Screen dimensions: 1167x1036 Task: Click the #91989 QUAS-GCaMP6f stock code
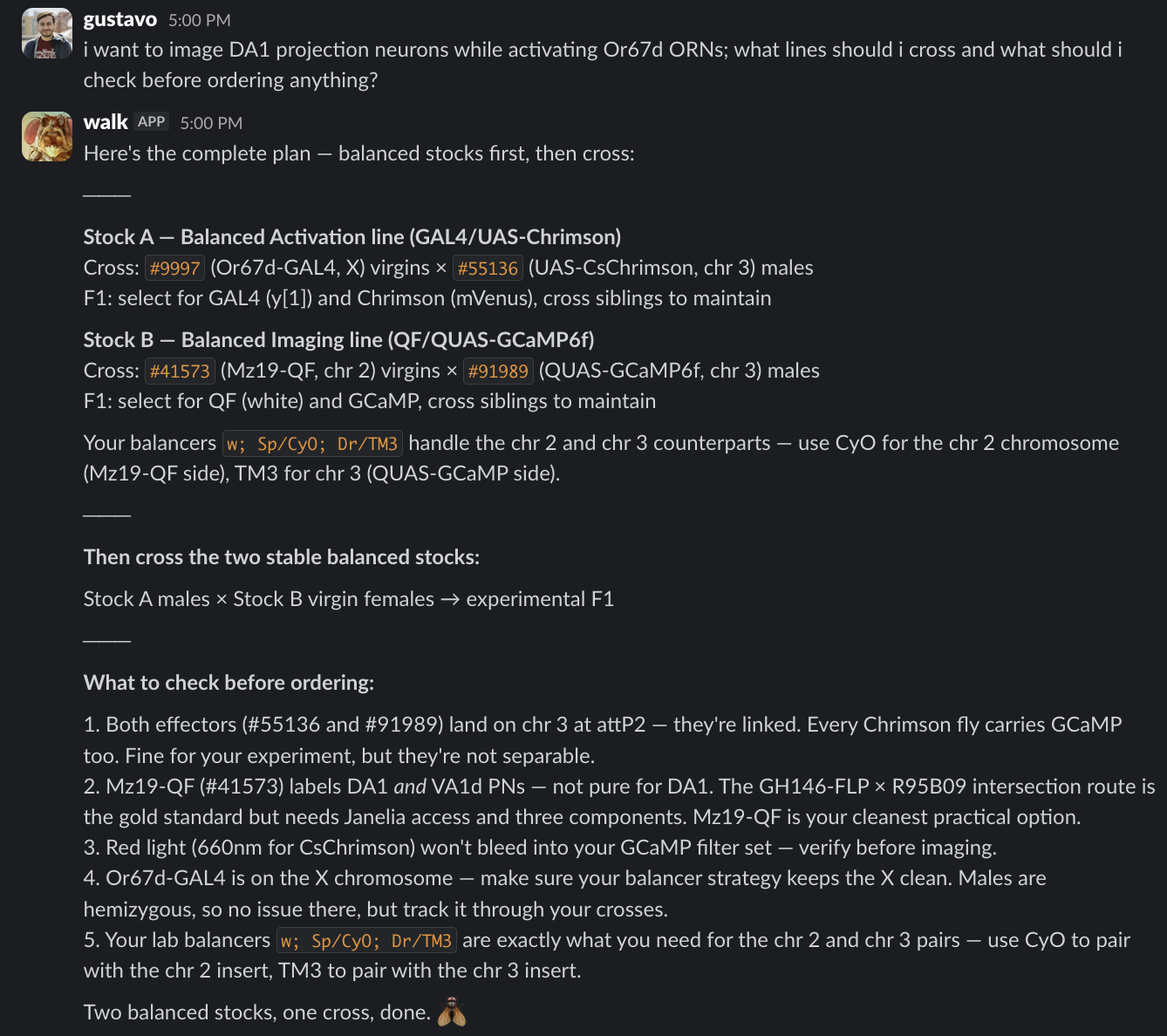498,371
